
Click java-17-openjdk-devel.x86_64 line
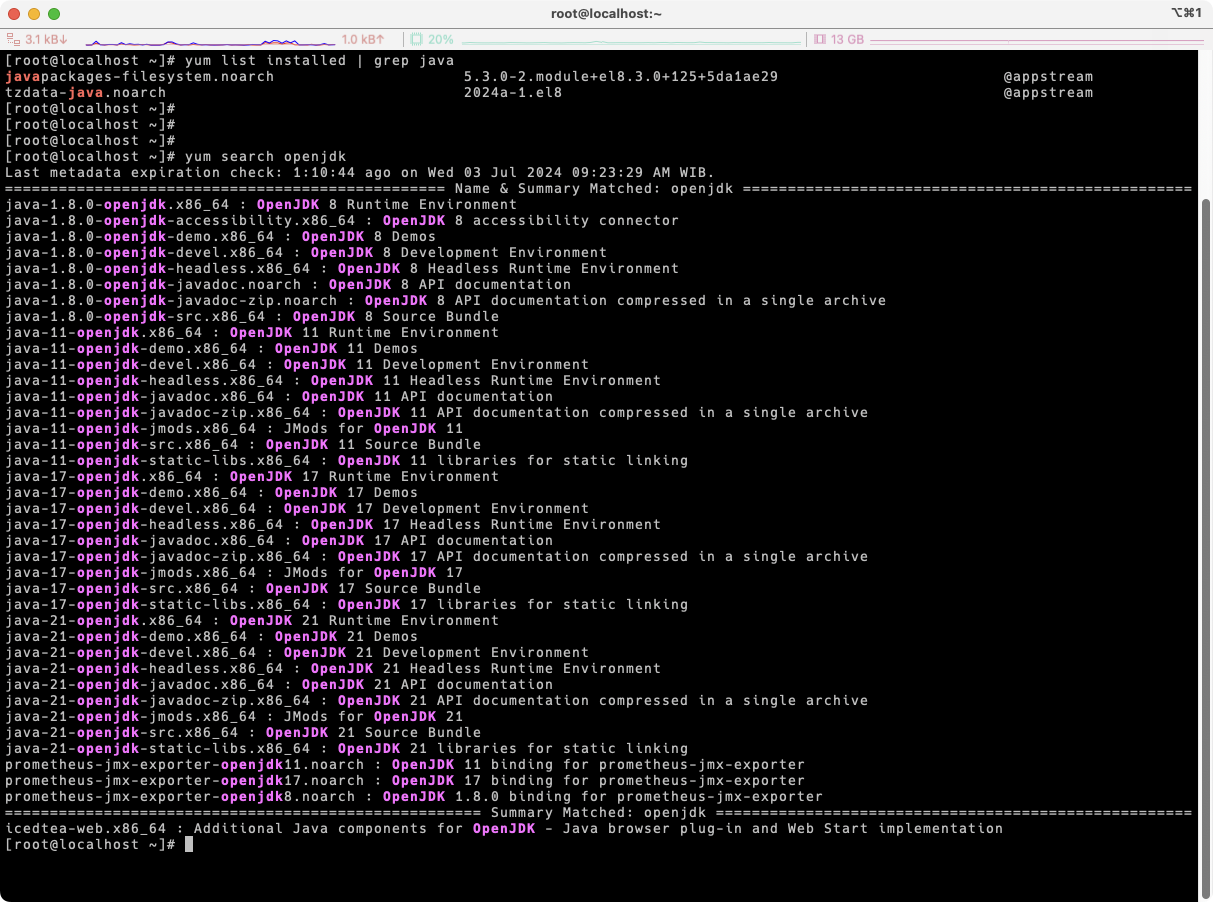(296, 508)
